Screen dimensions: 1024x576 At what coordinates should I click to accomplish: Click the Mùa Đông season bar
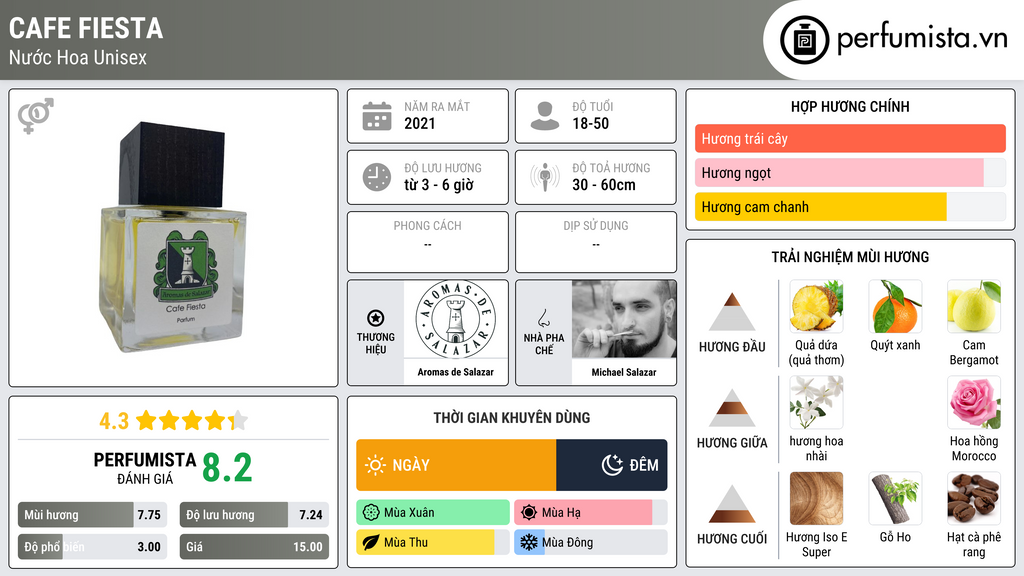(x=591, y=542)
